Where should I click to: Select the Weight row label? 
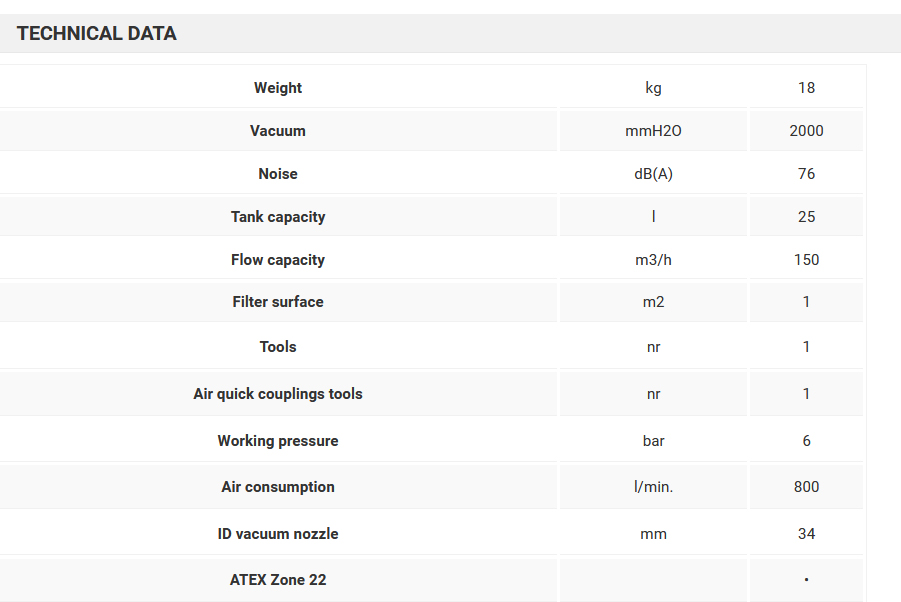278,88
